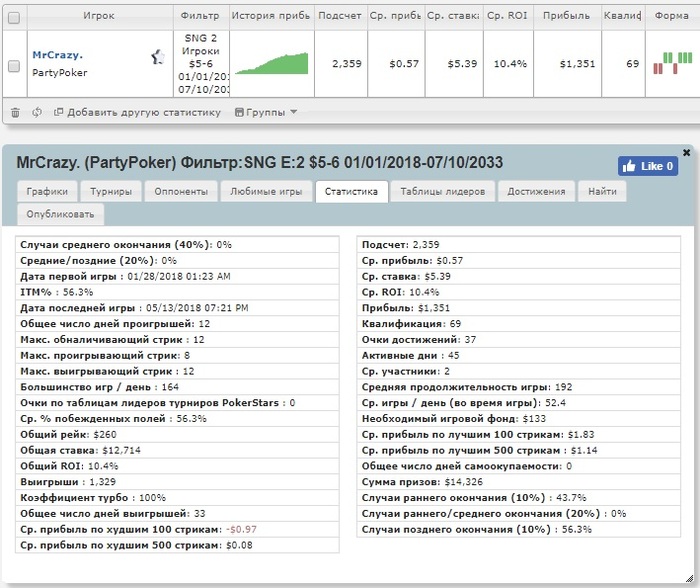Image resolution: width=700 pixels, height=588 pixels.
Task: Click the panel title MrCrazy. (PartyPoker) Фильтр
Action: pyautogui.click(x=259, y=163)
